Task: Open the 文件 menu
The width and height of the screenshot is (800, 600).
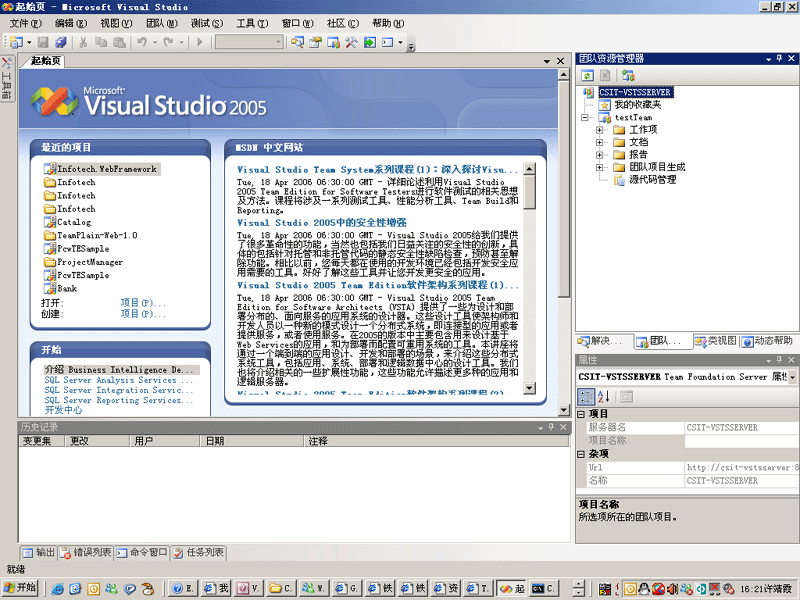Action: tap(26, 23)
